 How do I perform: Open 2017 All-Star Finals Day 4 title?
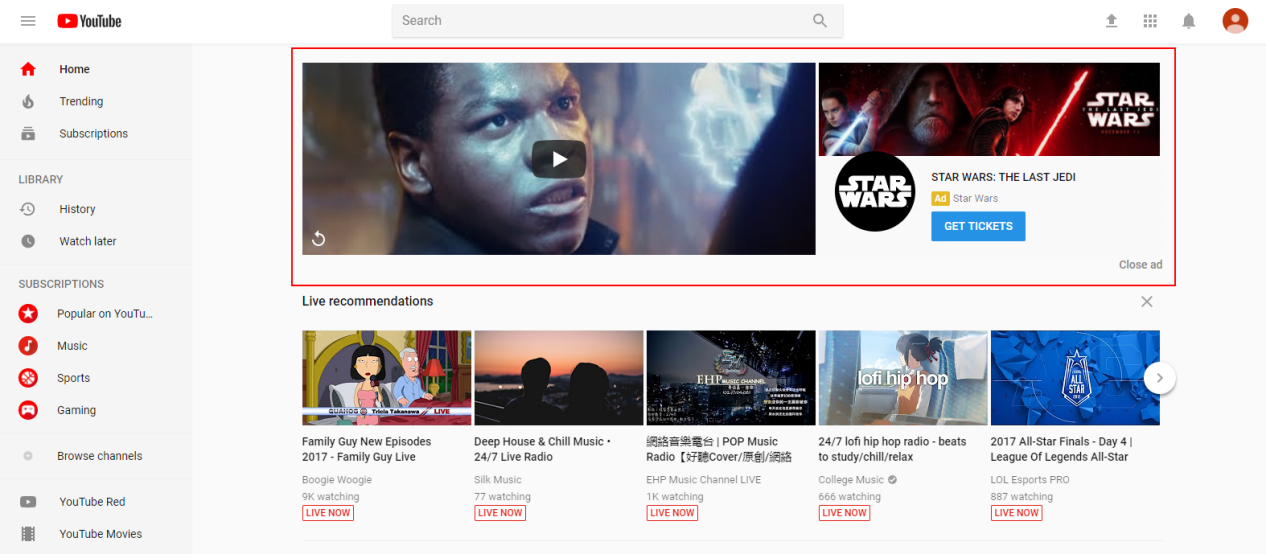[x=1061, y=449]
